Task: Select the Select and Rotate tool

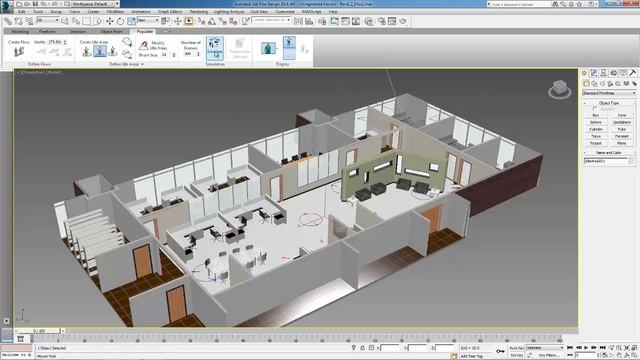Action: 120,21
